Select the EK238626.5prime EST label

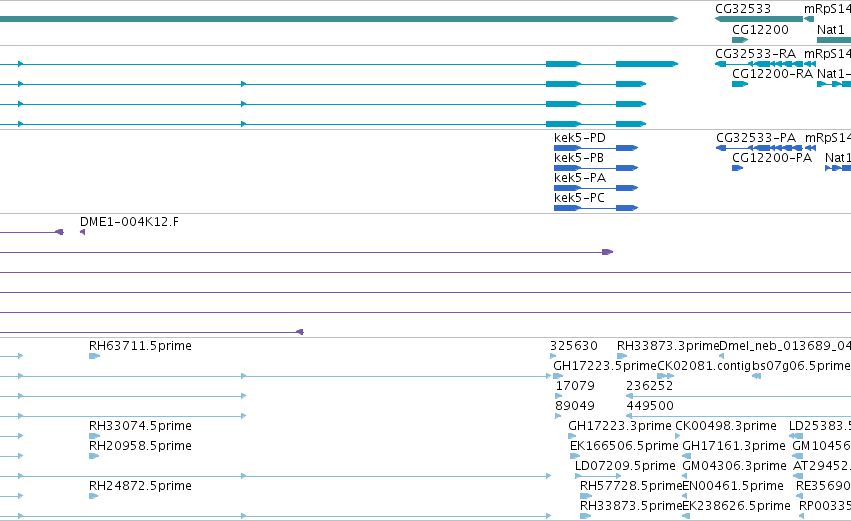pyautogui.click(x=736, y=506)
